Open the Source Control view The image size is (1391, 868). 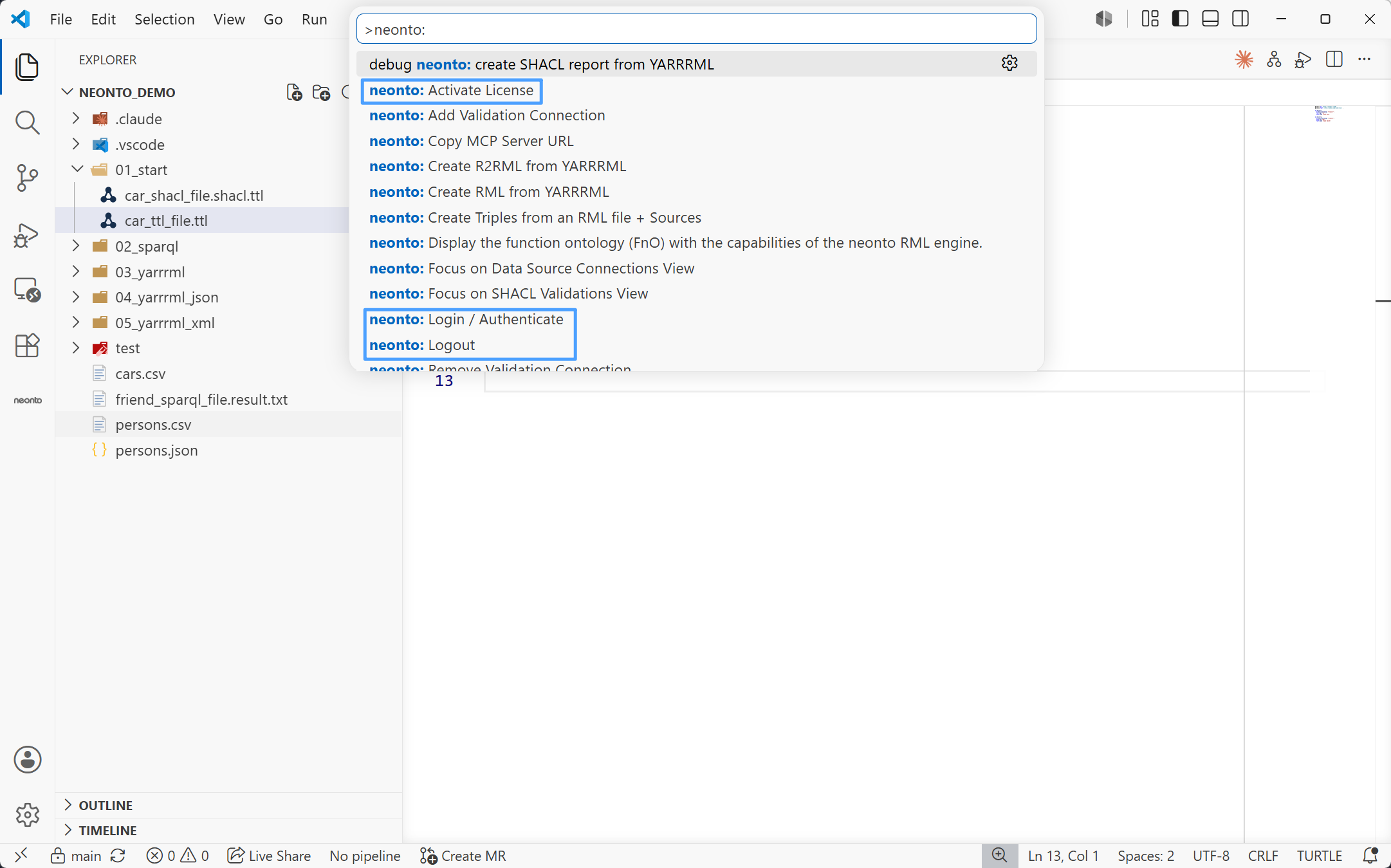coord(27,178)
